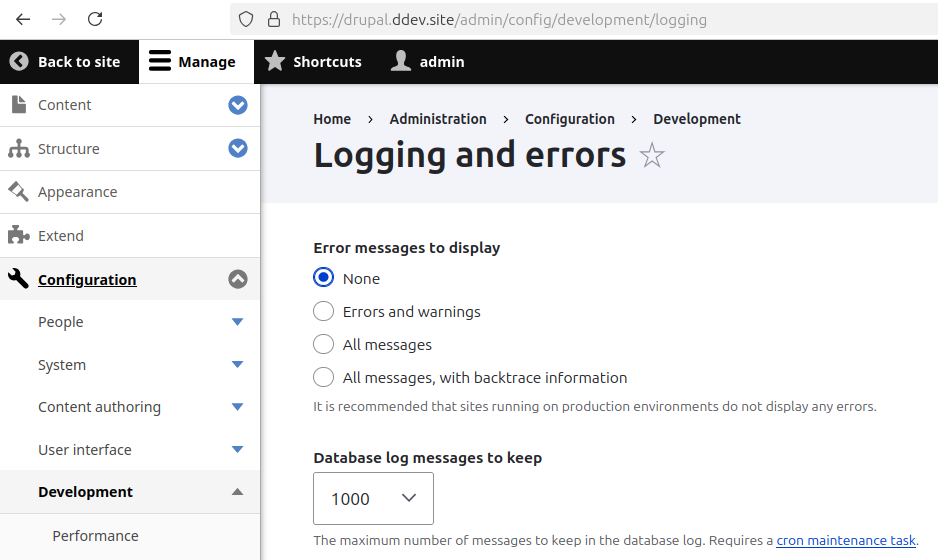
Task: Click the browser URL address field
Action: [x=600, y=19]
